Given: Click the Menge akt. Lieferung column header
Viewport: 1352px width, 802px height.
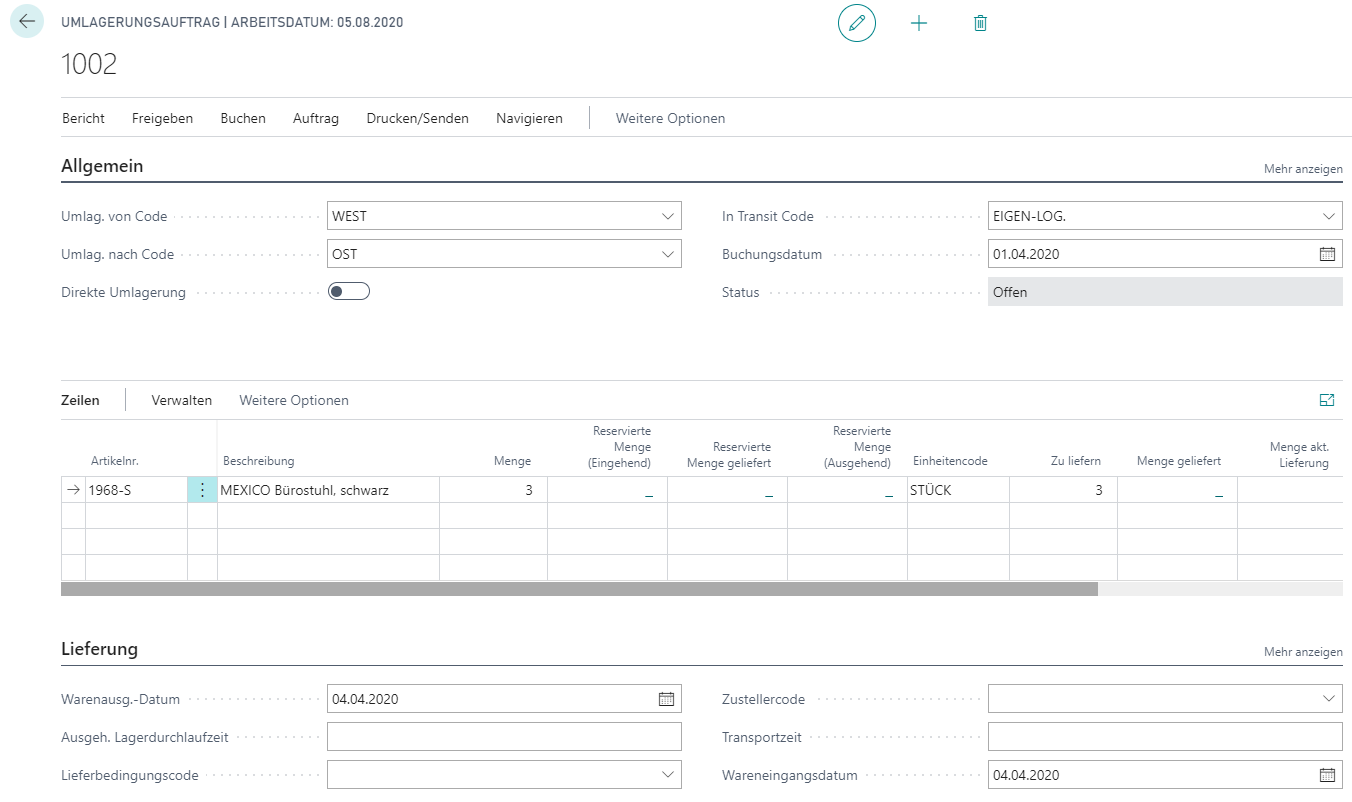Looking at the screenshot, I should pos(1299,455).
